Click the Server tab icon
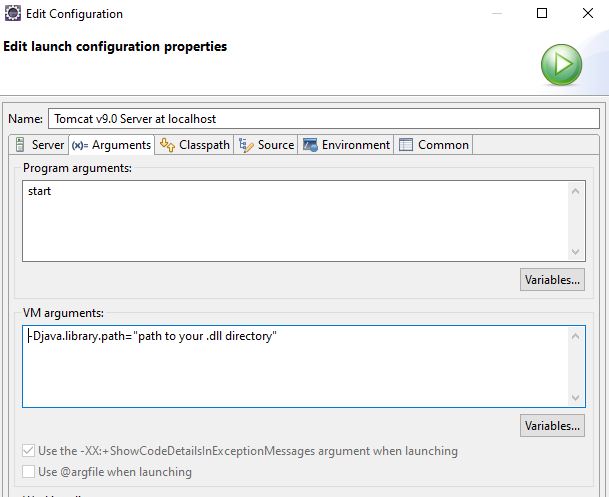 tap(20, 144)
